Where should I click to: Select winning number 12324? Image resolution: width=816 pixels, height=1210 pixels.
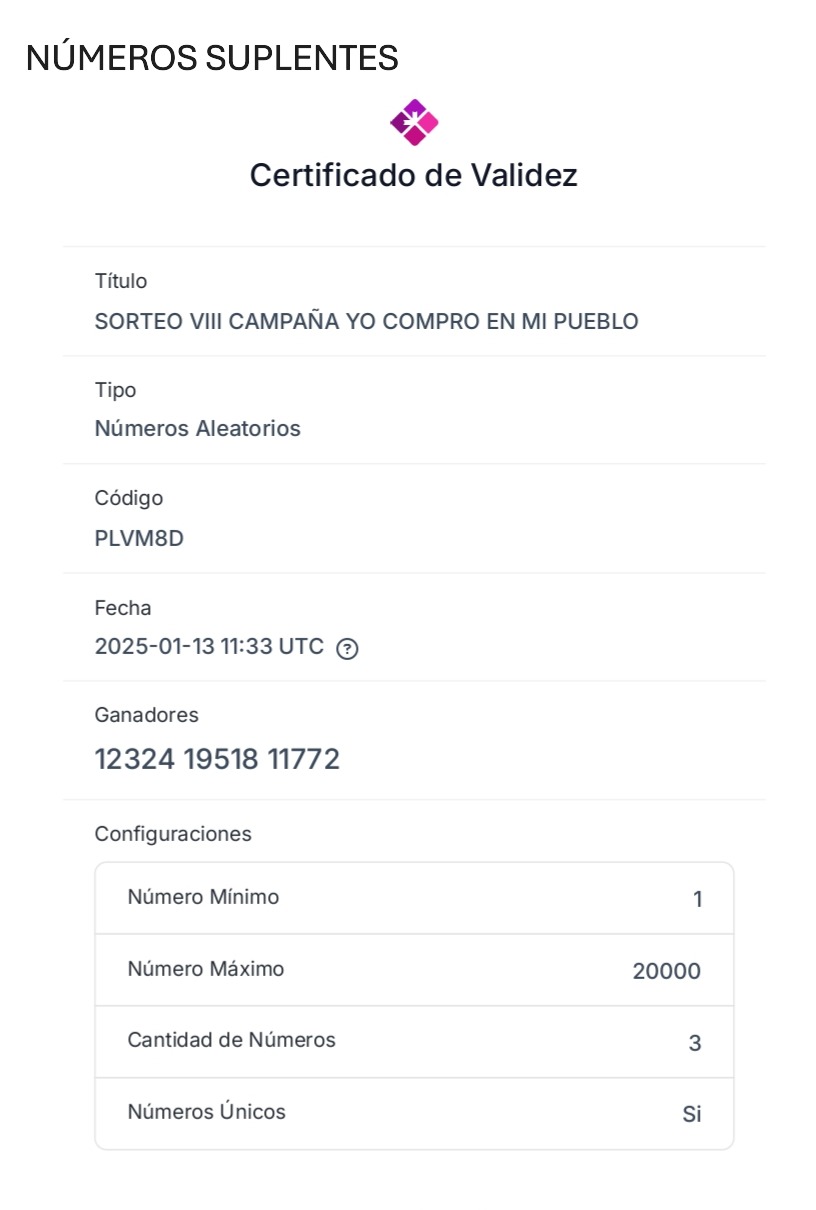click(135, 760)
